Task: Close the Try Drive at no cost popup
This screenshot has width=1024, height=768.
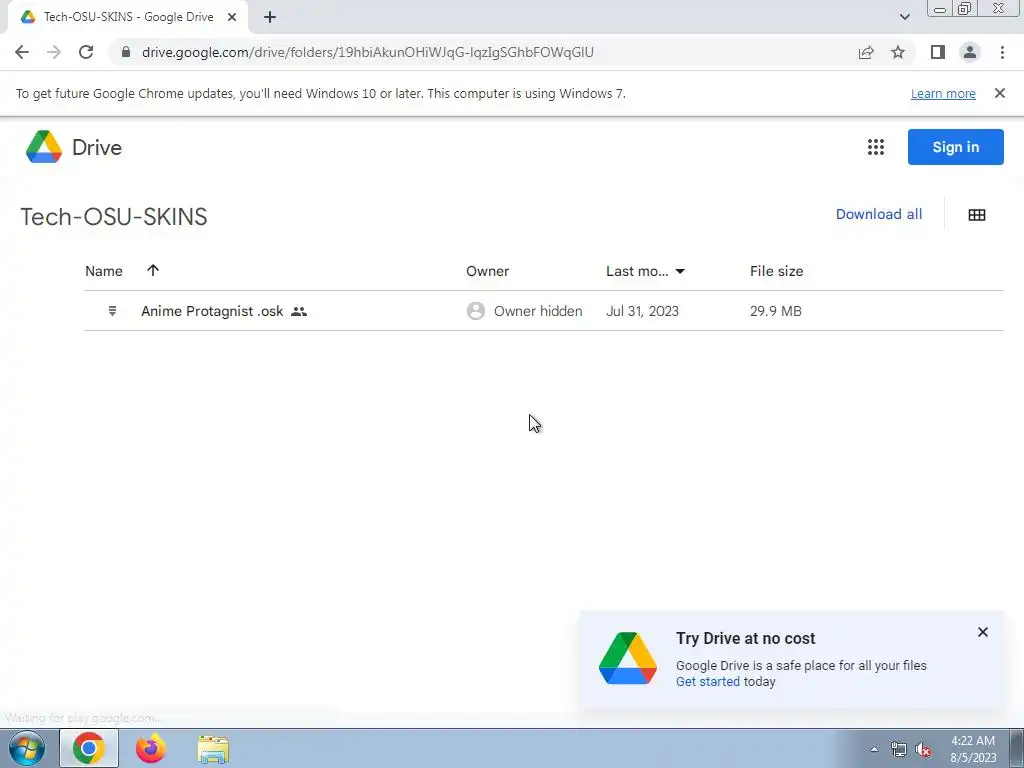Action: (x=982, y=632)
